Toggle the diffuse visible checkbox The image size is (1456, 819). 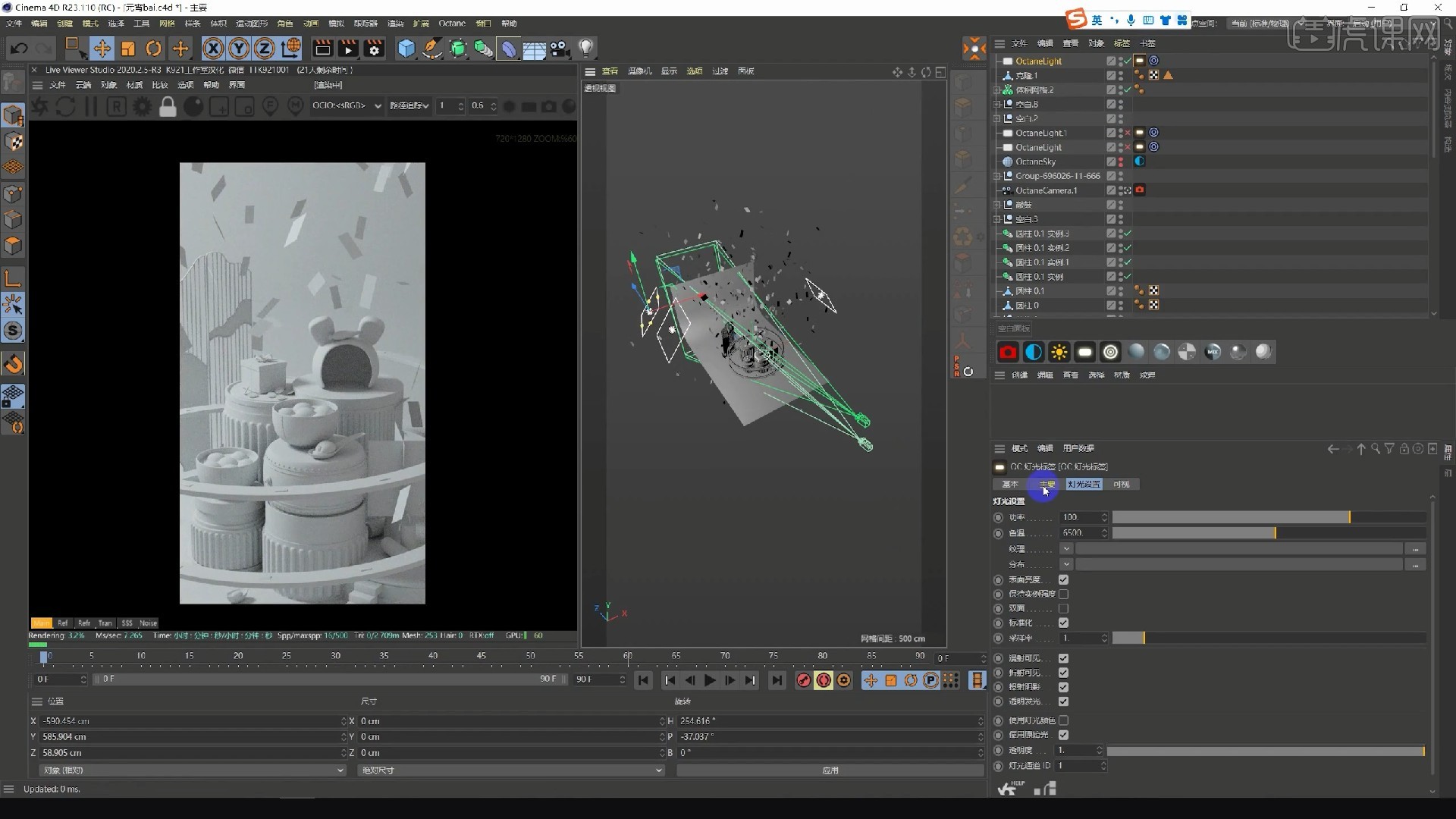[1063, 658]
